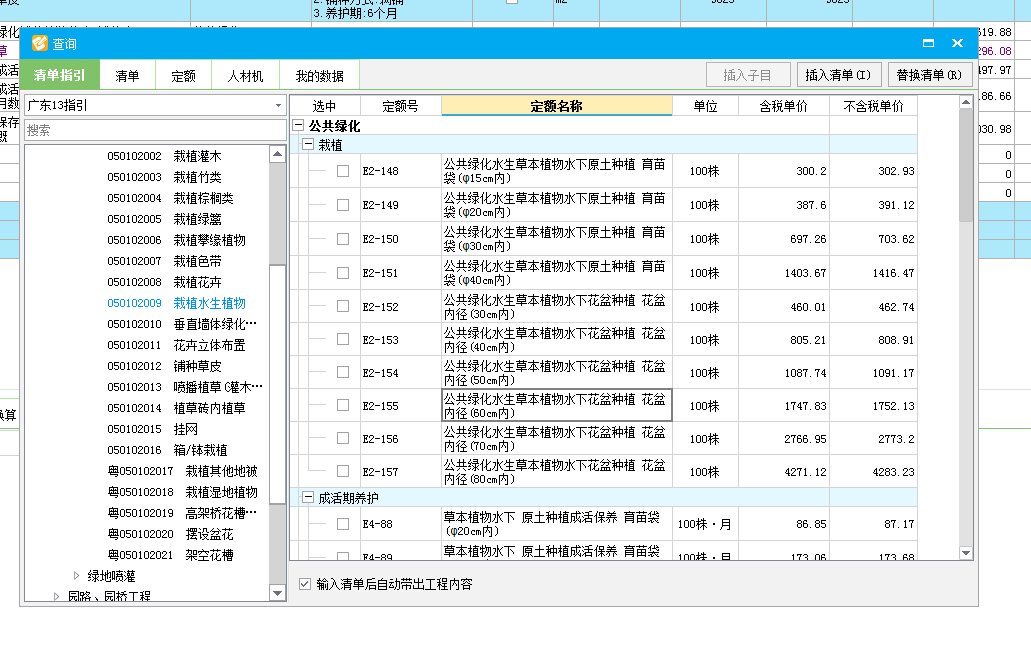Select tree item 粤050102020 摆设盆花

pyautogui.click(x=170, y=534)
